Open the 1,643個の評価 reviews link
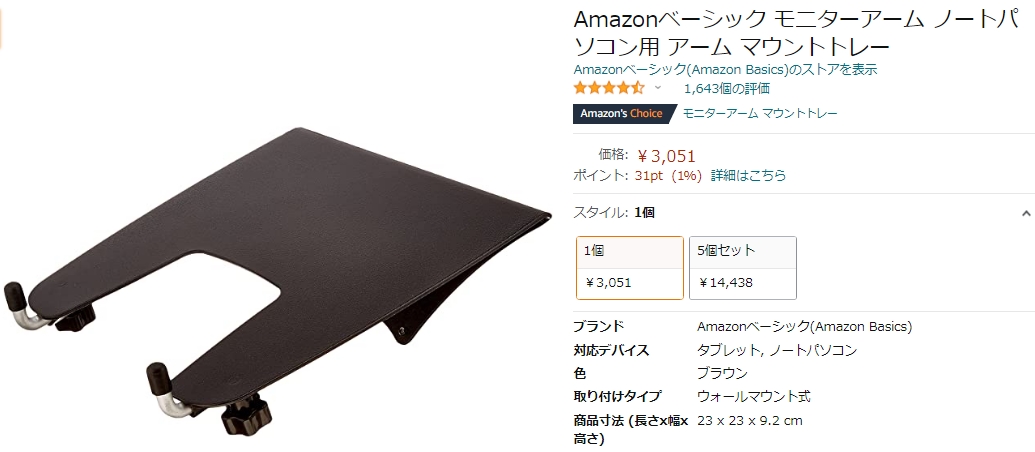This screenshot has width=1035, height=452. [727, 88]
